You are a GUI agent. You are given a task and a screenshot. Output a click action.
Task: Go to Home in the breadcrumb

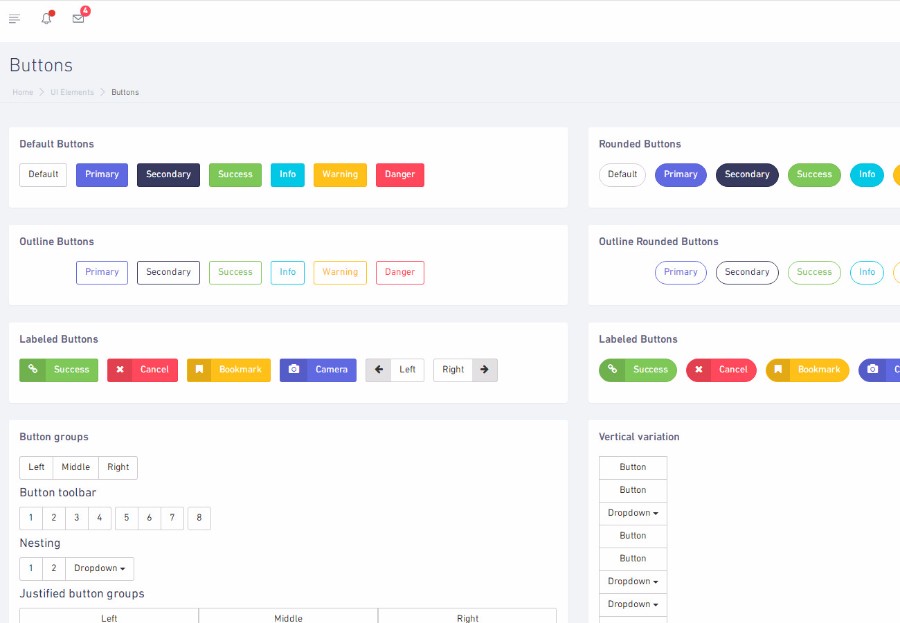coord(23,92)
